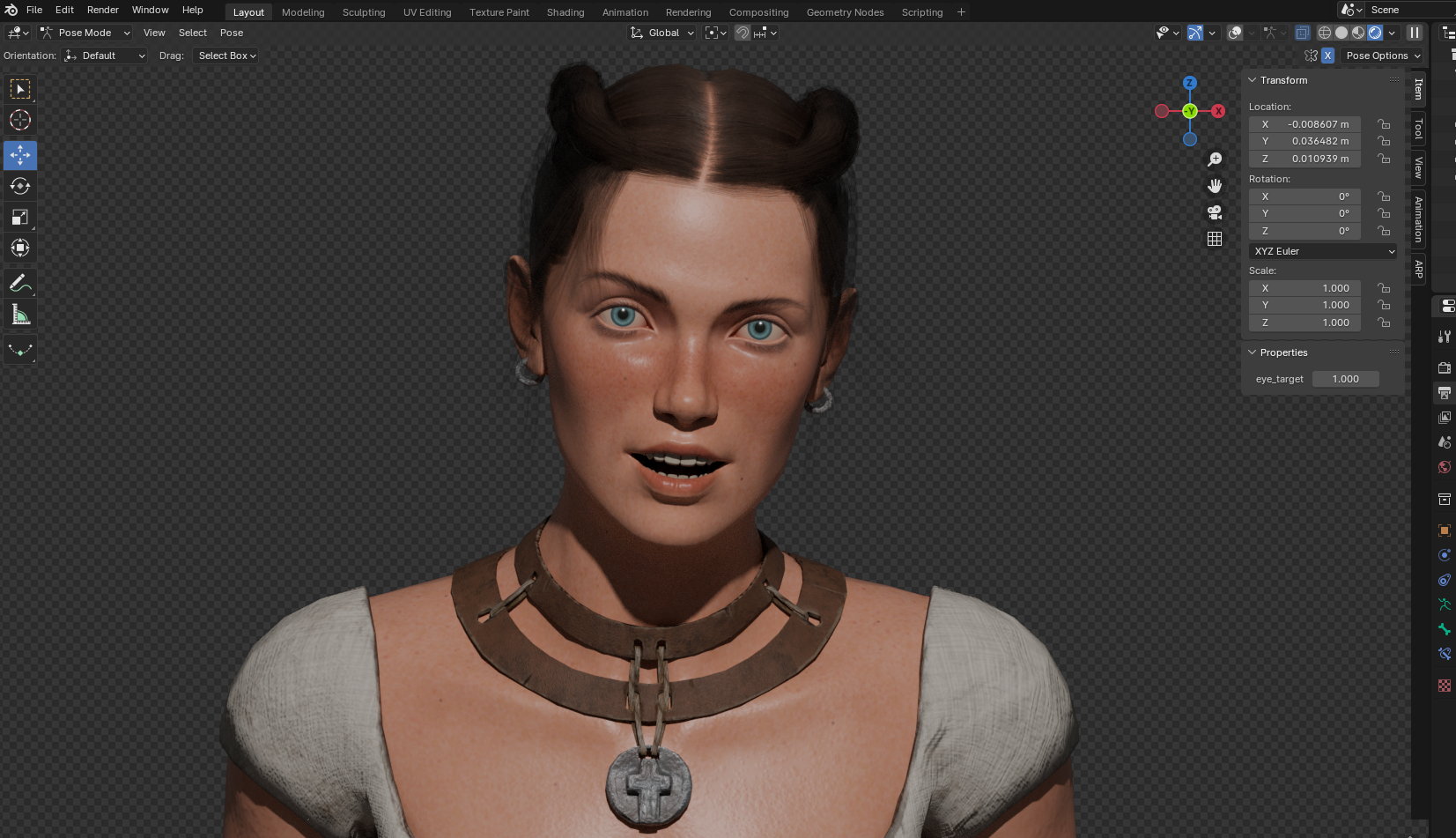Lock the Location X value

(1384, 124)
